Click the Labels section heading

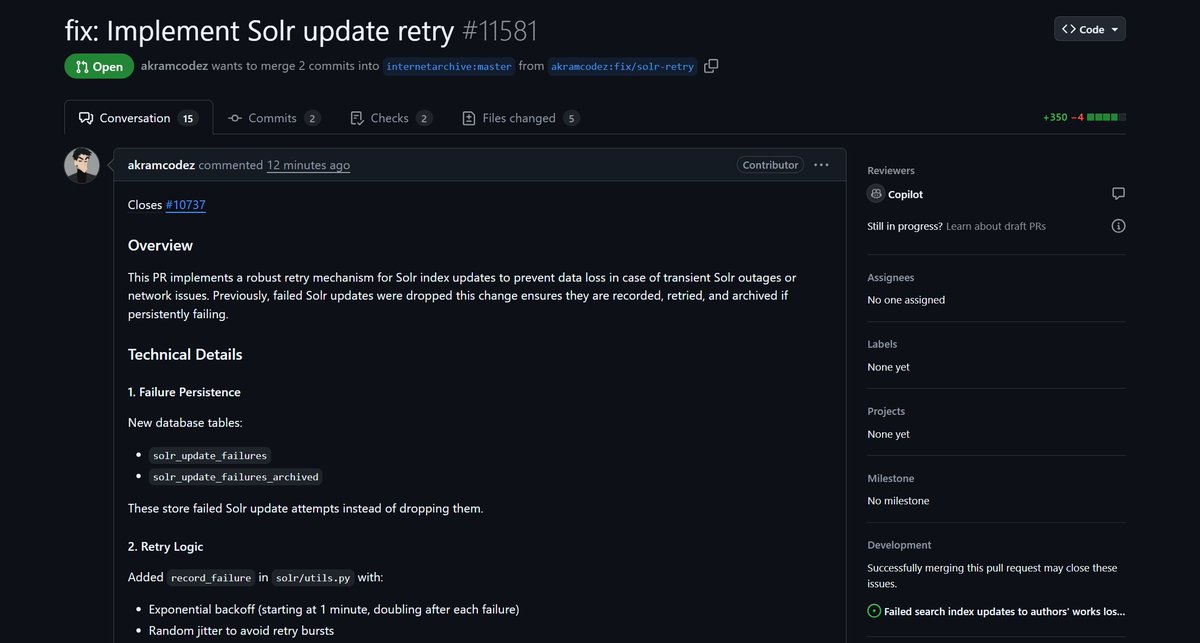pyautogui.click(x=882, y=344)
